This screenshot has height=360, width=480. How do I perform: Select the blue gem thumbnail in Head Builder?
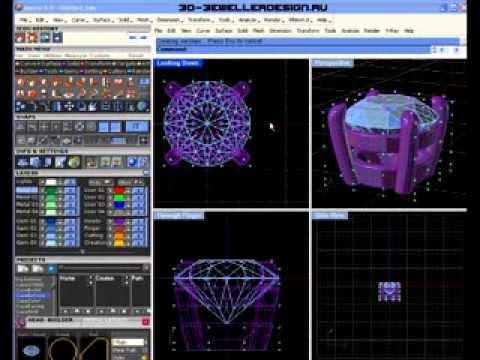tap(32, 350)
